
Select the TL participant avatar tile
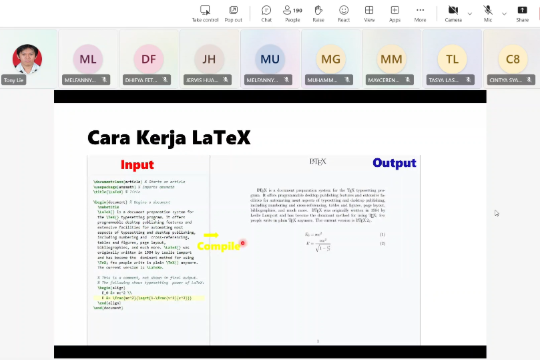(x=452, y=59)
